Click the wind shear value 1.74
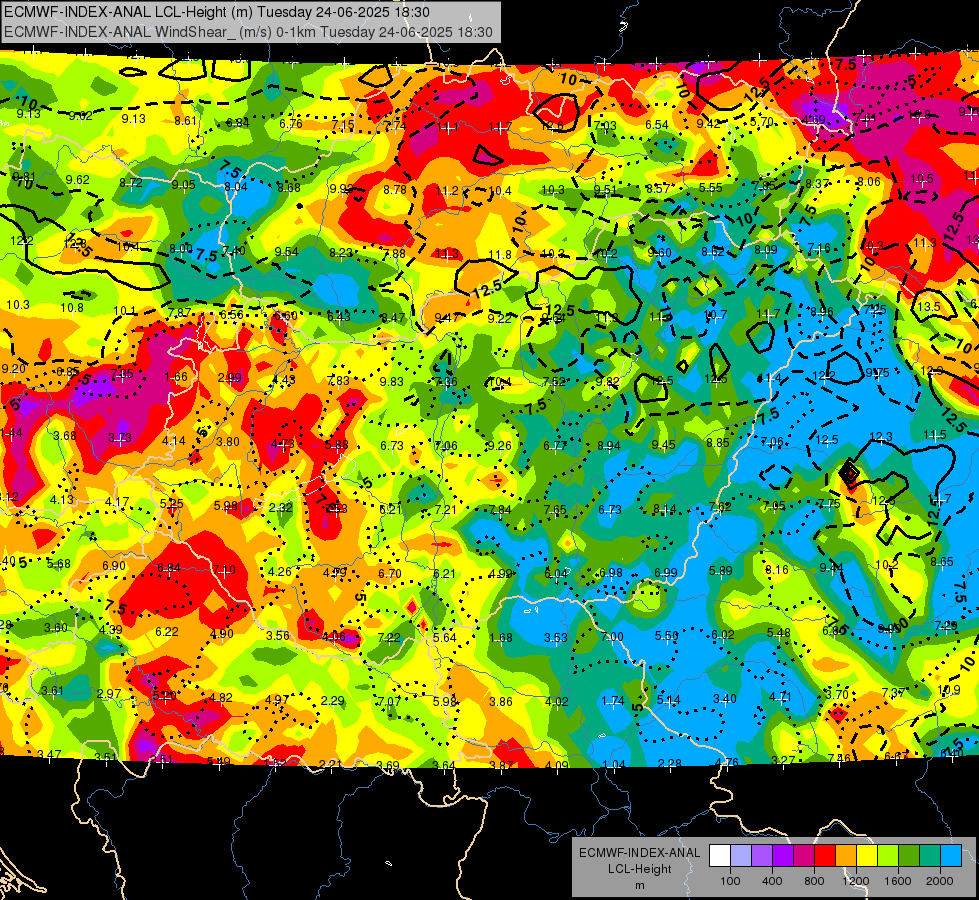This screenshot has width=979, height=900. pos(612,701)
